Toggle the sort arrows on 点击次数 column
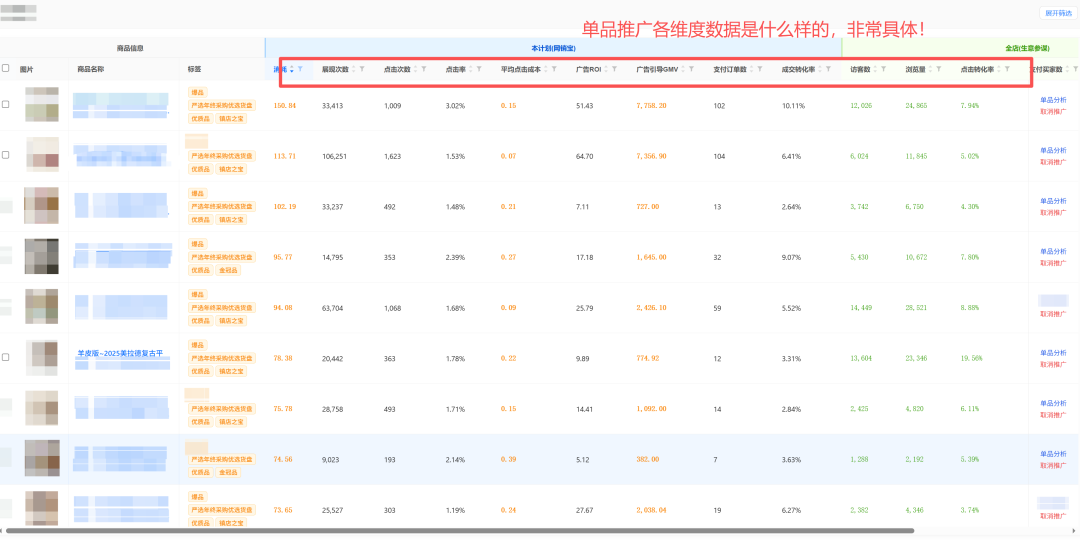This screenshot has width=1080, height=545. pos(415,69)
